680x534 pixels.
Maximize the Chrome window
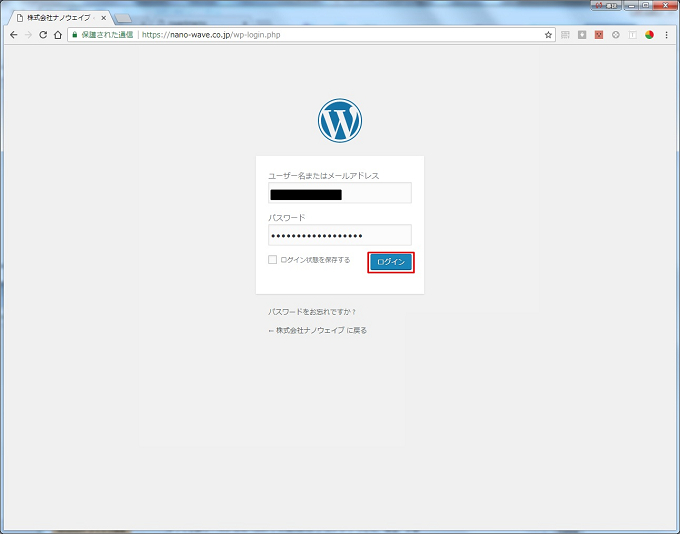pos(645,6)
